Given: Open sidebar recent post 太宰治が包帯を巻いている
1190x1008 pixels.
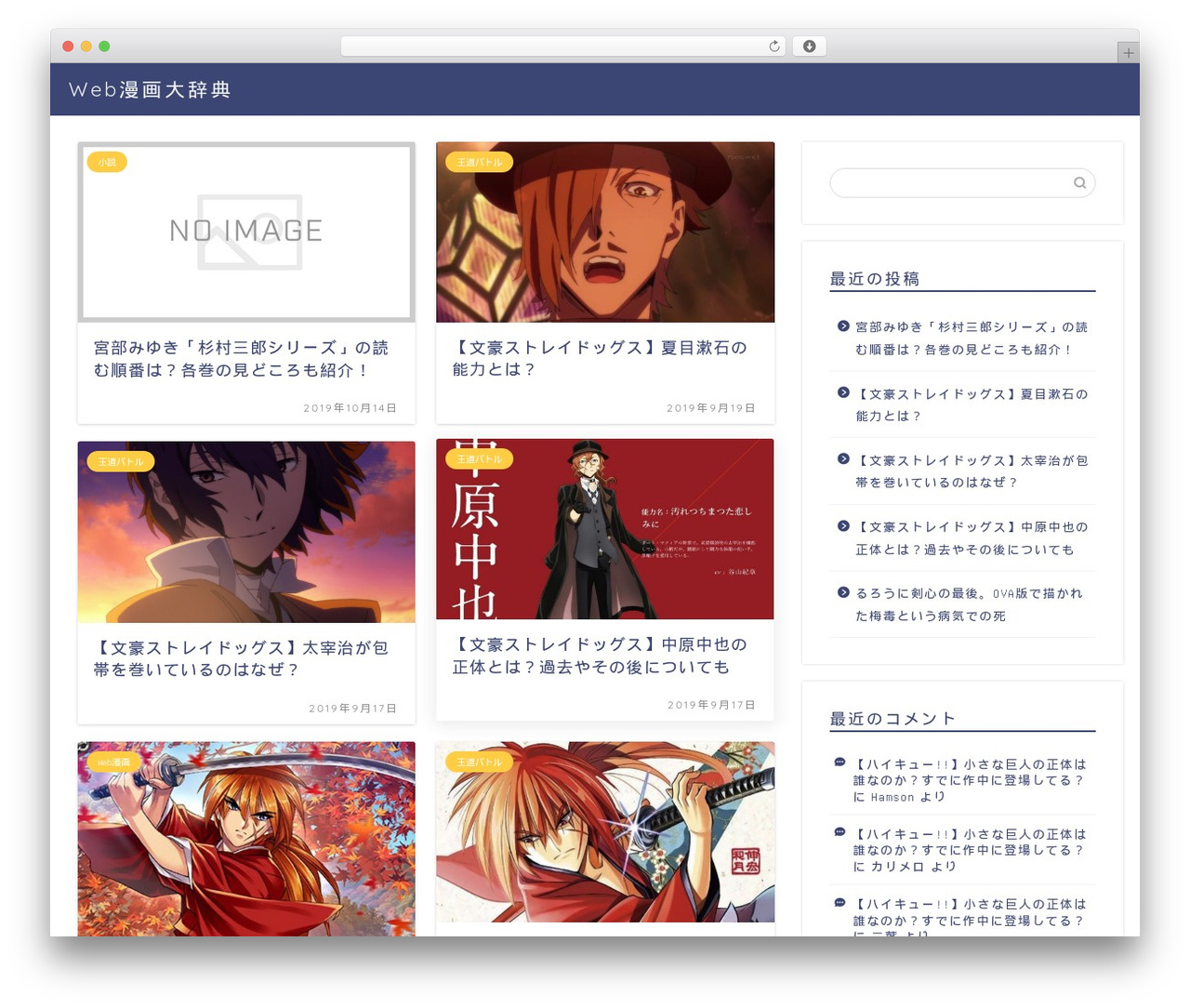Looking at the screenshot, I should tap(972, 471).
